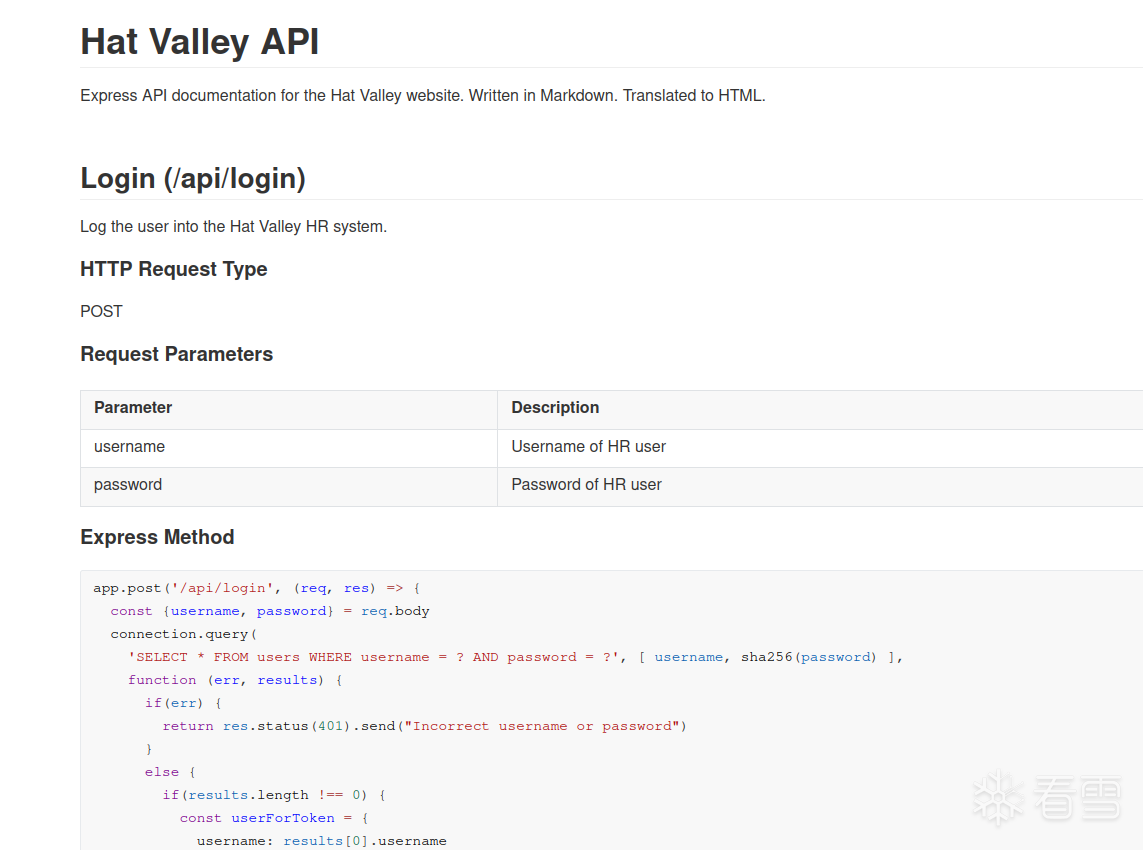Select the "Request Parameters" heading
The width and height of the screenshot is (1143, 850).
coord(176,354)
